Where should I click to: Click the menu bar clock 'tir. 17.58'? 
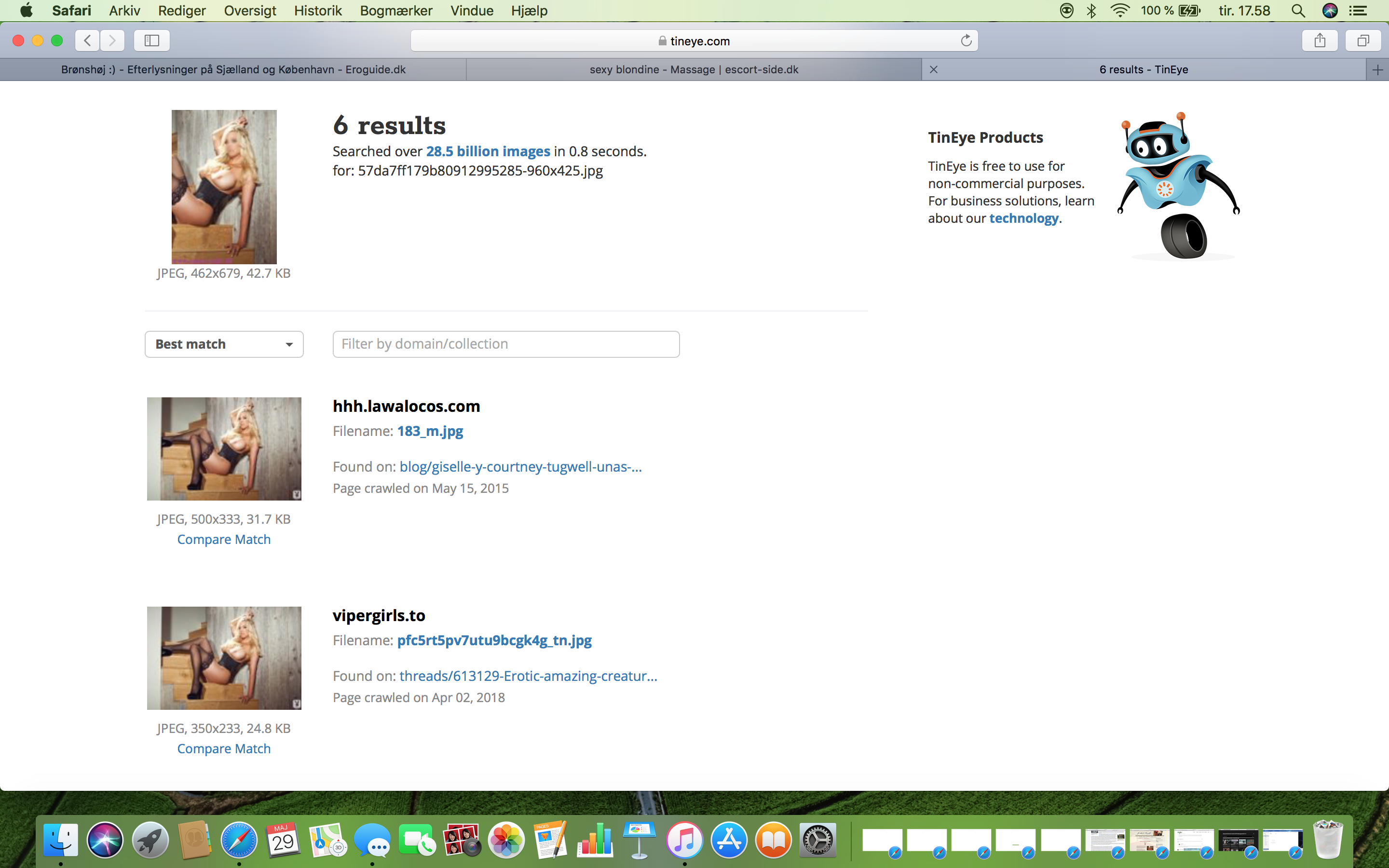tap(1244, 10)
